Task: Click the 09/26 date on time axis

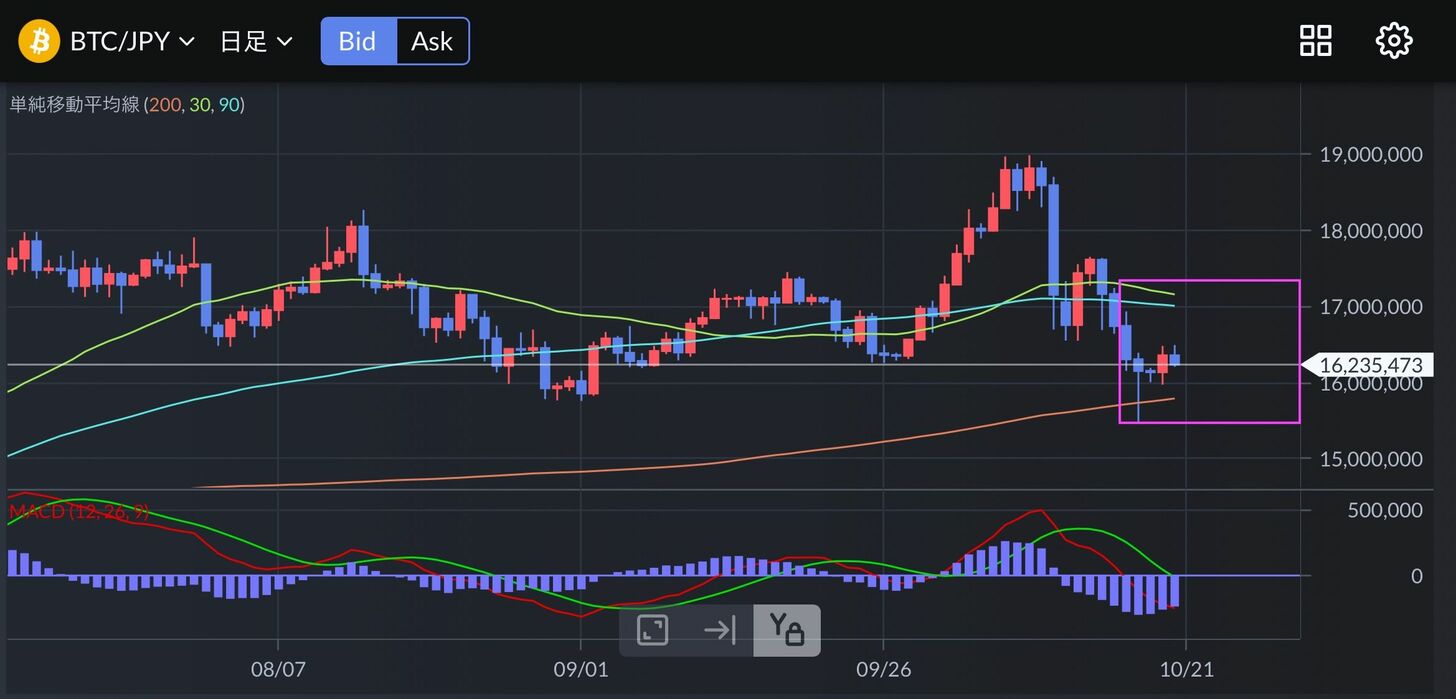Action: (883, 669)
